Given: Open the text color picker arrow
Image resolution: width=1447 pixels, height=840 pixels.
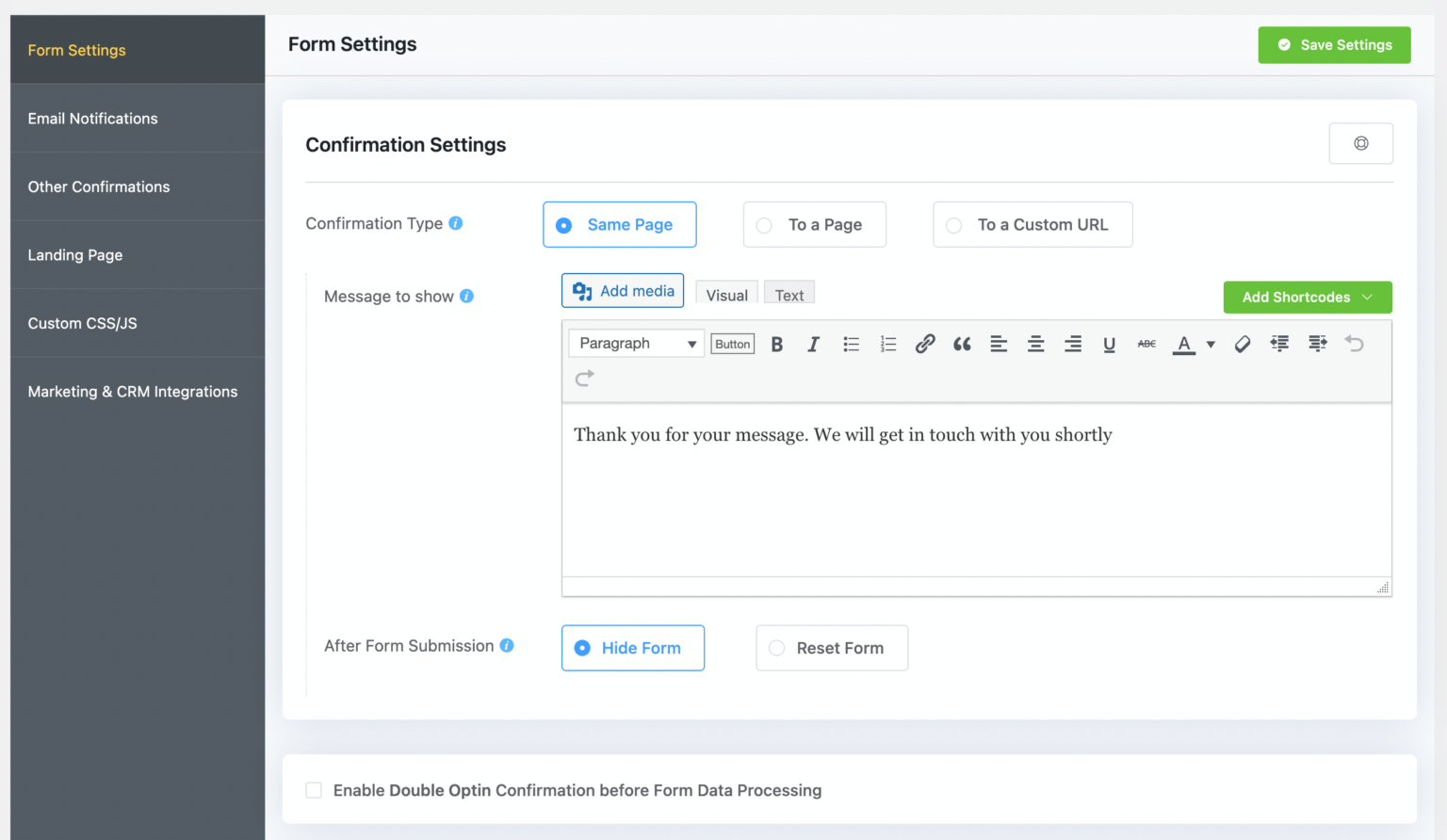Looking at the screenshot, I should click(x=1211, y=344).
